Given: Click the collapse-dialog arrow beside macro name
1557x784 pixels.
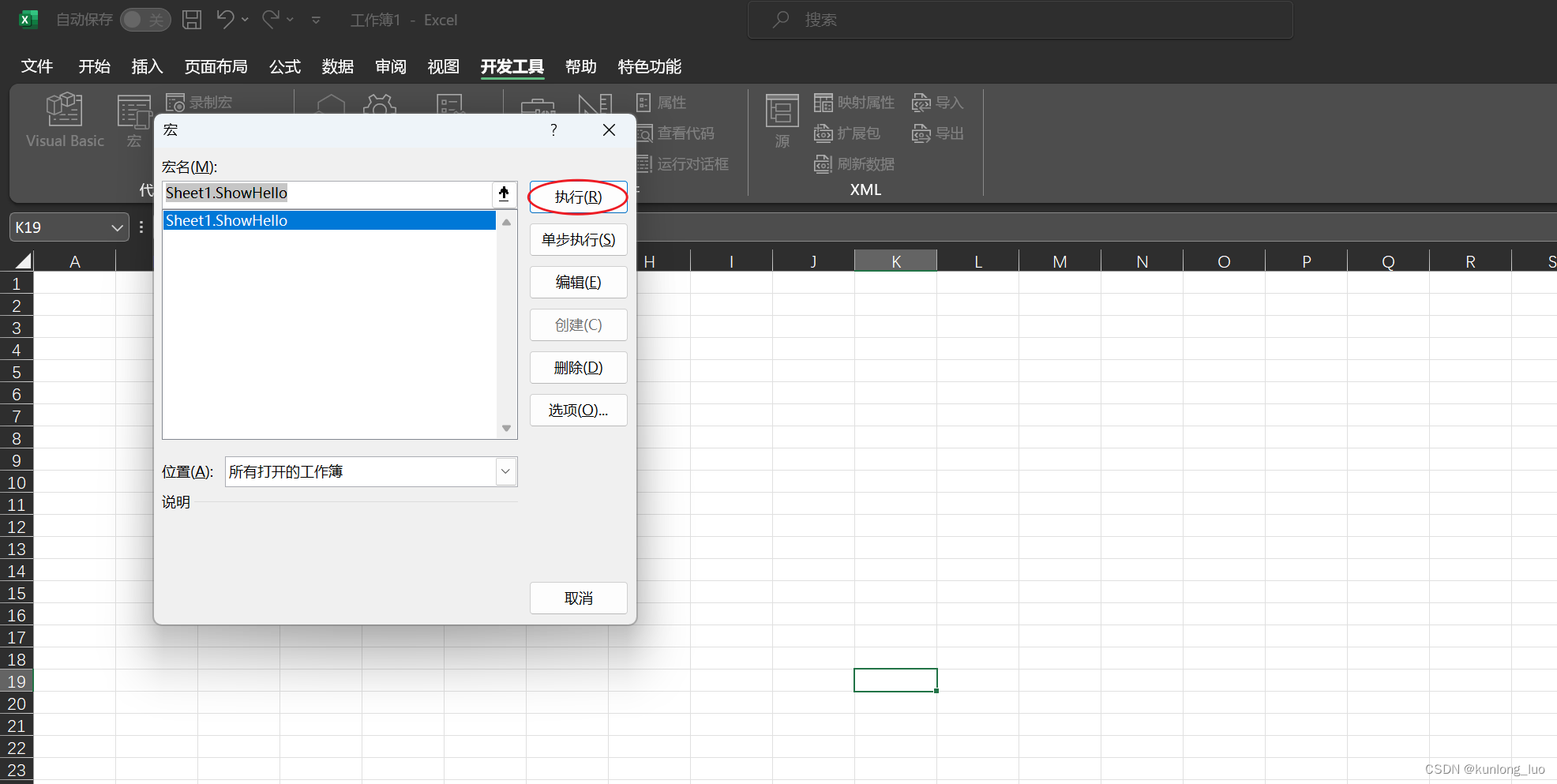Looking at the screenshot, I should pos(504,193).
